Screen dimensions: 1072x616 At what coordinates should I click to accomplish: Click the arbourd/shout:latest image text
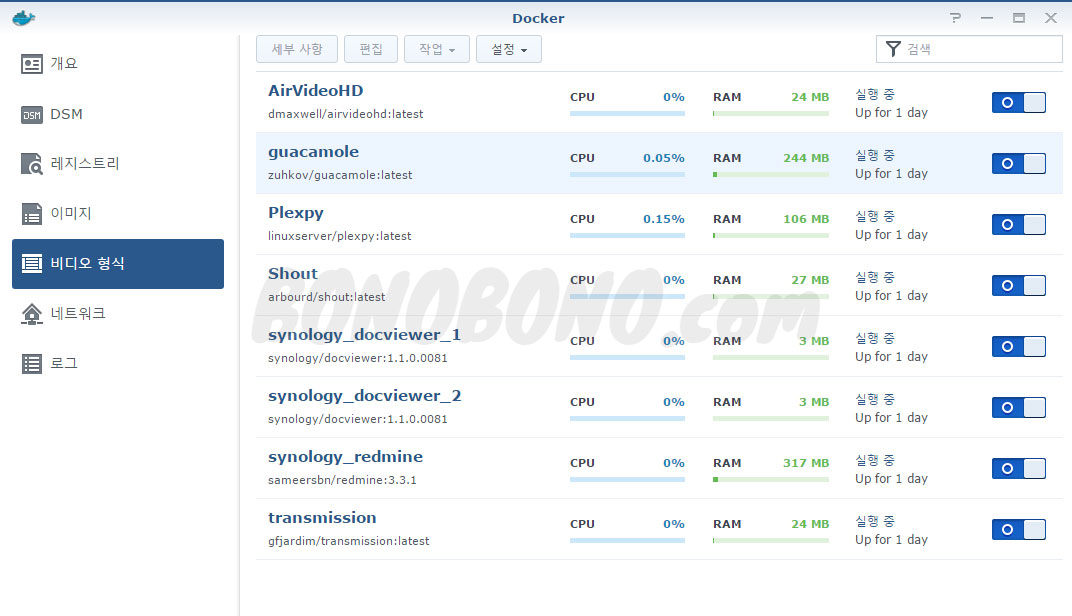pos(327,297)
